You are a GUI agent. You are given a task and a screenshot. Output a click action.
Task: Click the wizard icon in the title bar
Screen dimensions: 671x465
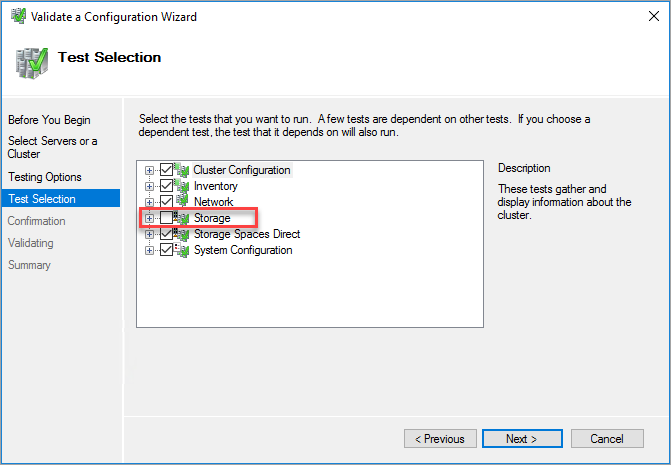(18, 16)
